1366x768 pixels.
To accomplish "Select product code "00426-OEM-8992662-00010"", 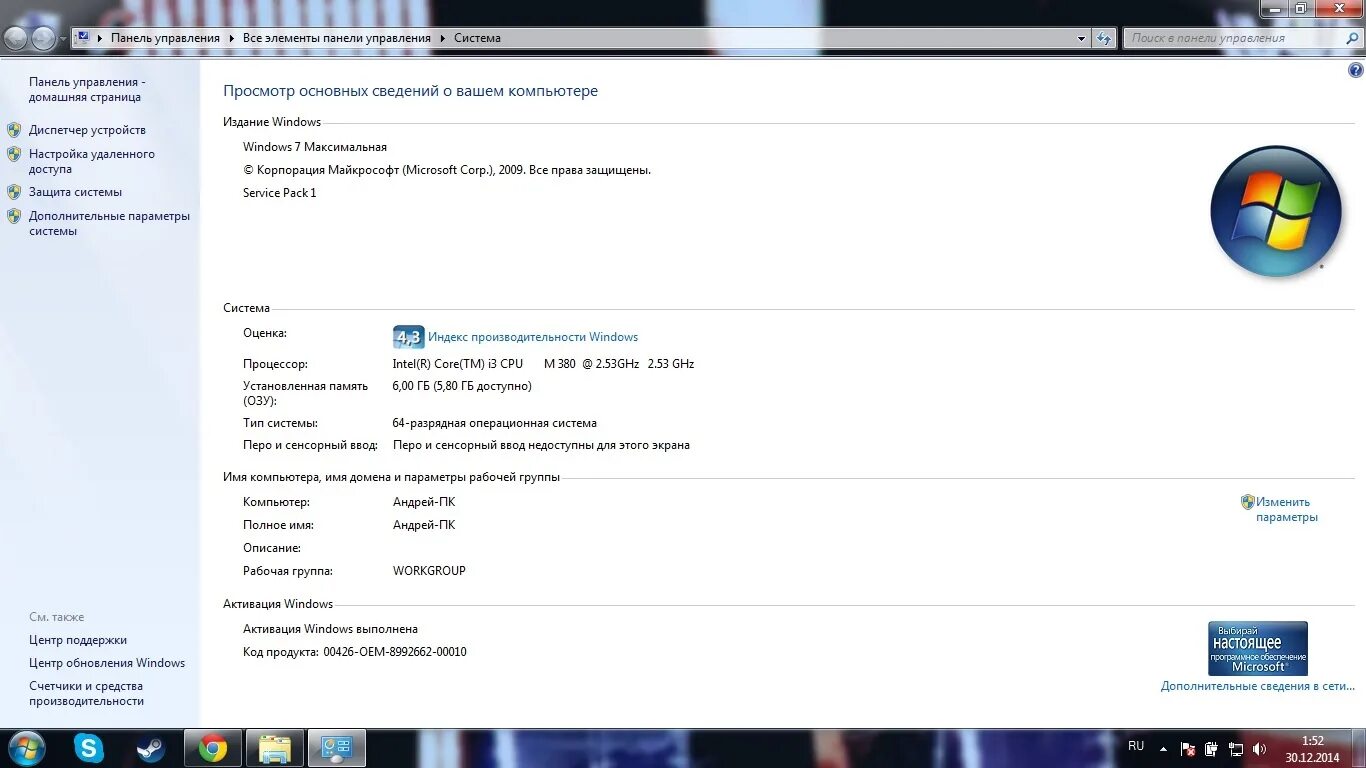I will click(x=395, y=652).
